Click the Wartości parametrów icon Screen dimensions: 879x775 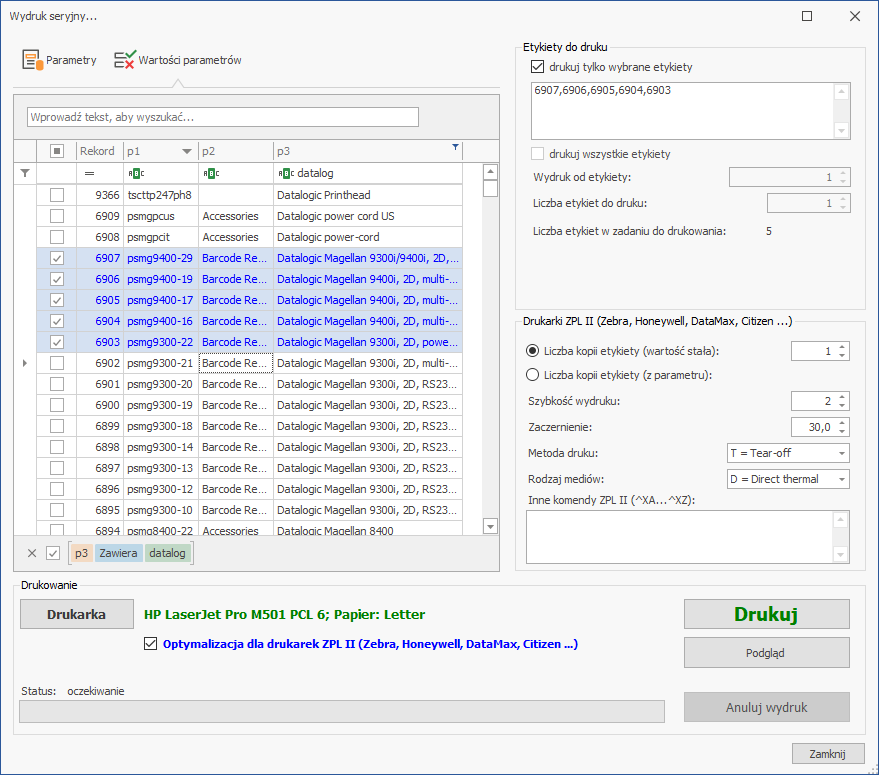click(x=124, y=60)
